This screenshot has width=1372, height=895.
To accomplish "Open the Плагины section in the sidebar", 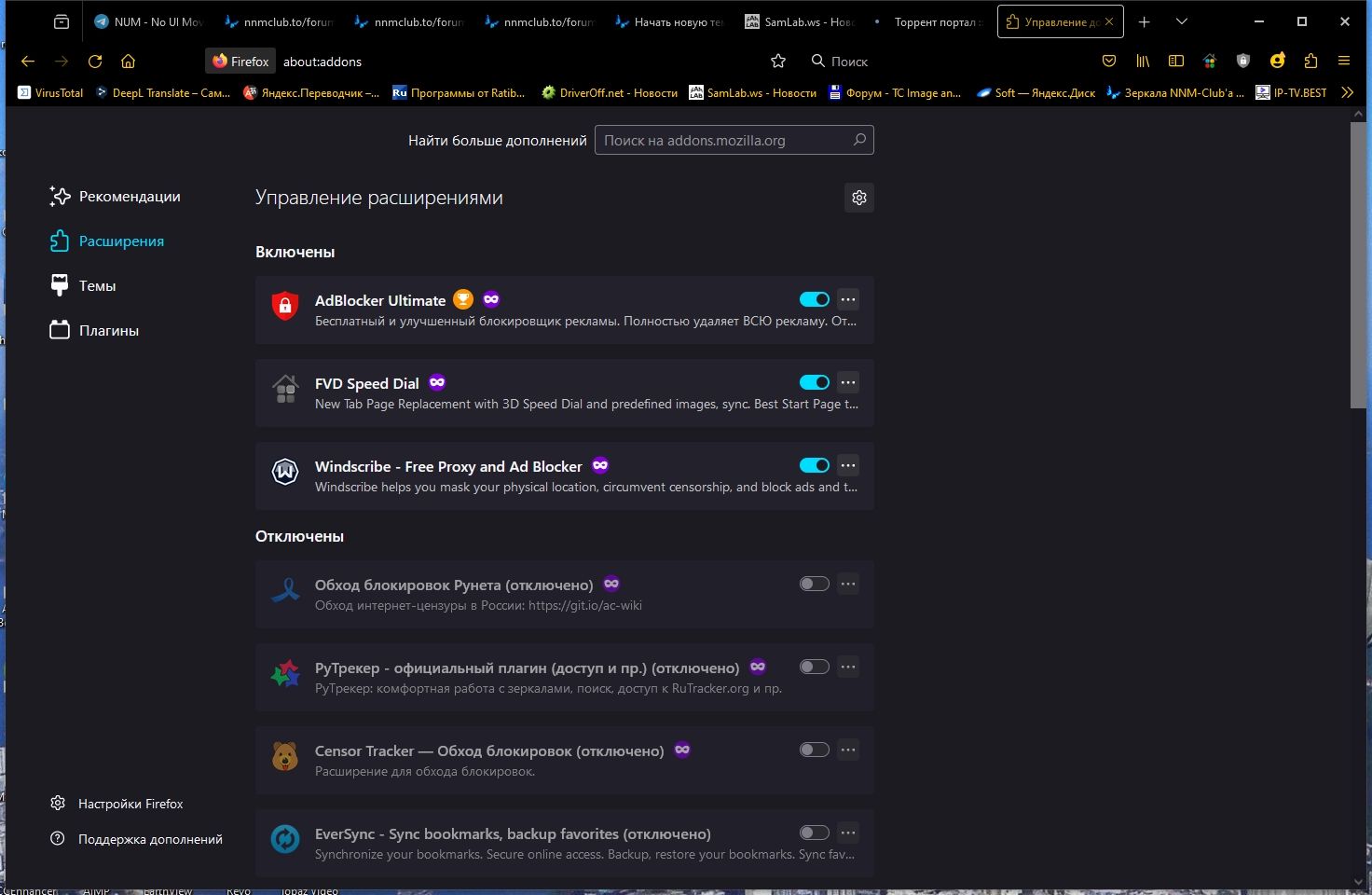I will click(106, 330).
